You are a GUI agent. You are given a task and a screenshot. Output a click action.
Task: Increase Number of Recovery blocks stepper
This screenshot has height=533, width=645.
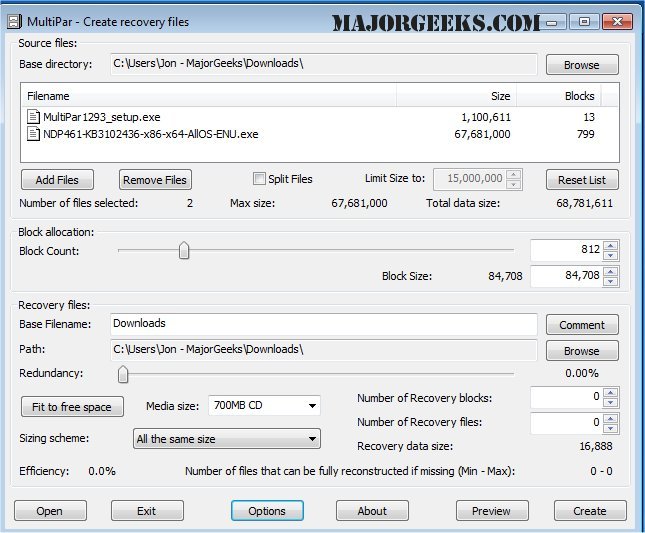click(x=611, y=393)
